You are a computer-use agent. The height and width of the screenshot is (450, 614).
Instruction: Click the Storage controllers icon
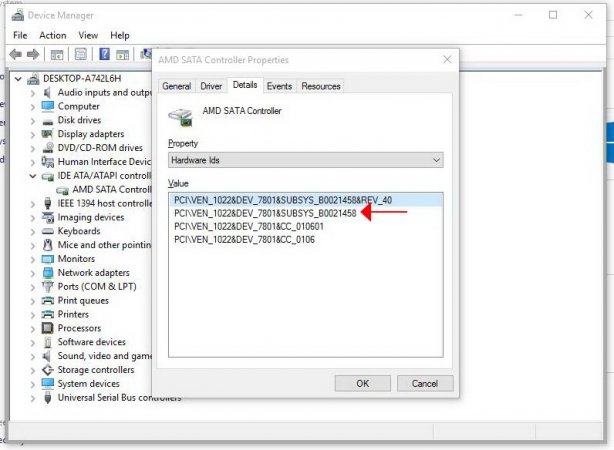pyautogui.click(x=48, y=370)
